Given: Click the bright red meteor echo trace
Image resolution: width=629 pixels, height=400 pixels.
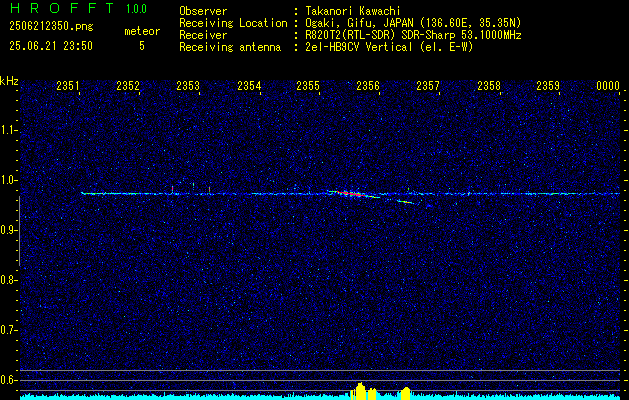Looking at the screenshot, I should [x=353, y=194].
